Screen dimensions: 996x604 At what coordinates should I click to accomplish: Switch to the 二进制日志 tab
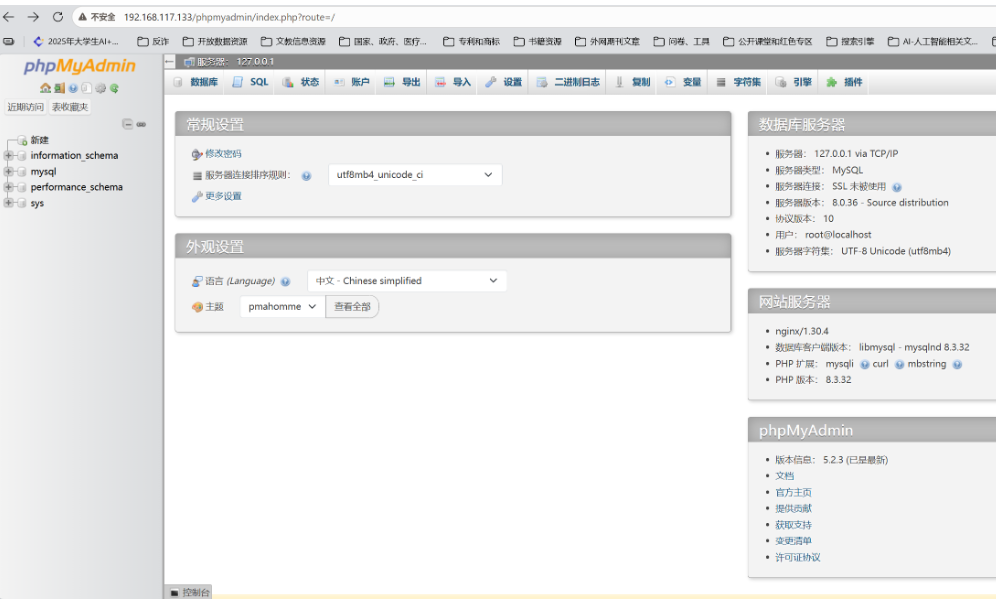coord(569,82)
